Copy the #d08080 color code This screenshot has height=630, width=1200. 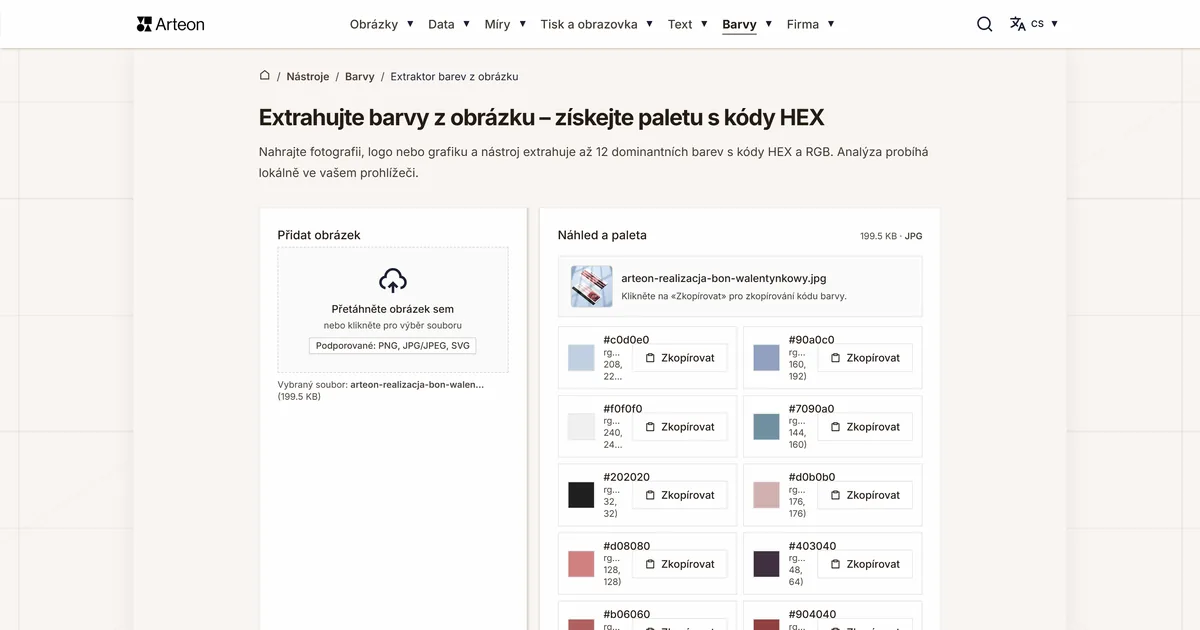click(680, 564)
